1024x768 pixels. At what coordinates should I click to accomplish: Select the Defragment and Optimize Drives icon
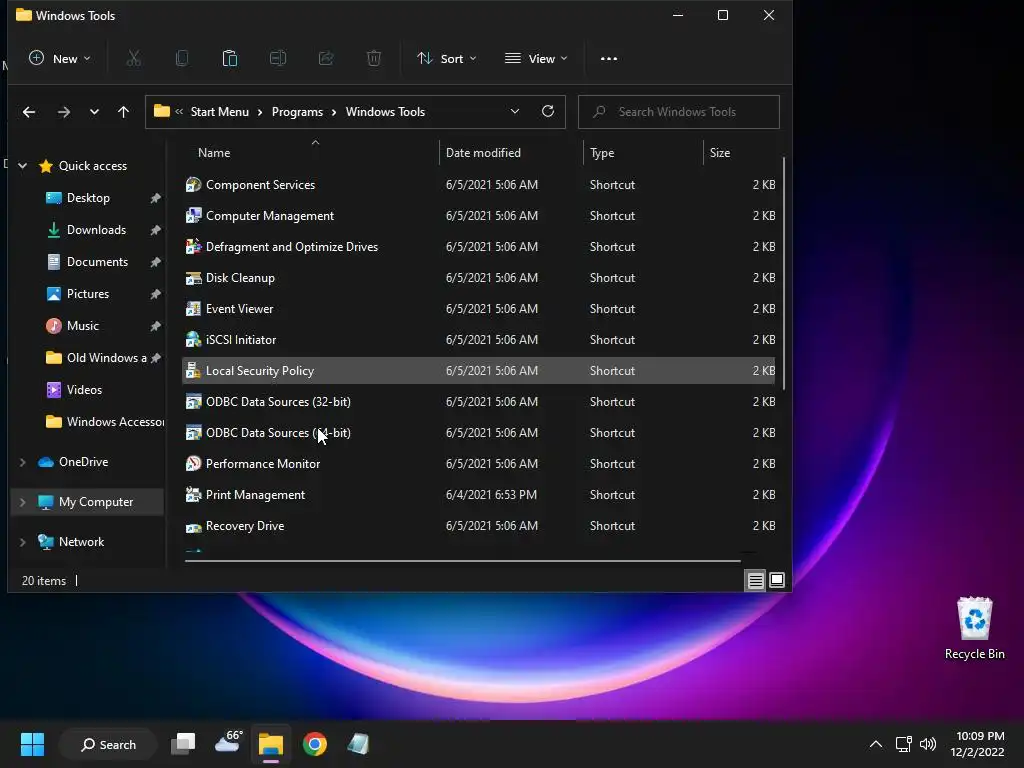193,246
